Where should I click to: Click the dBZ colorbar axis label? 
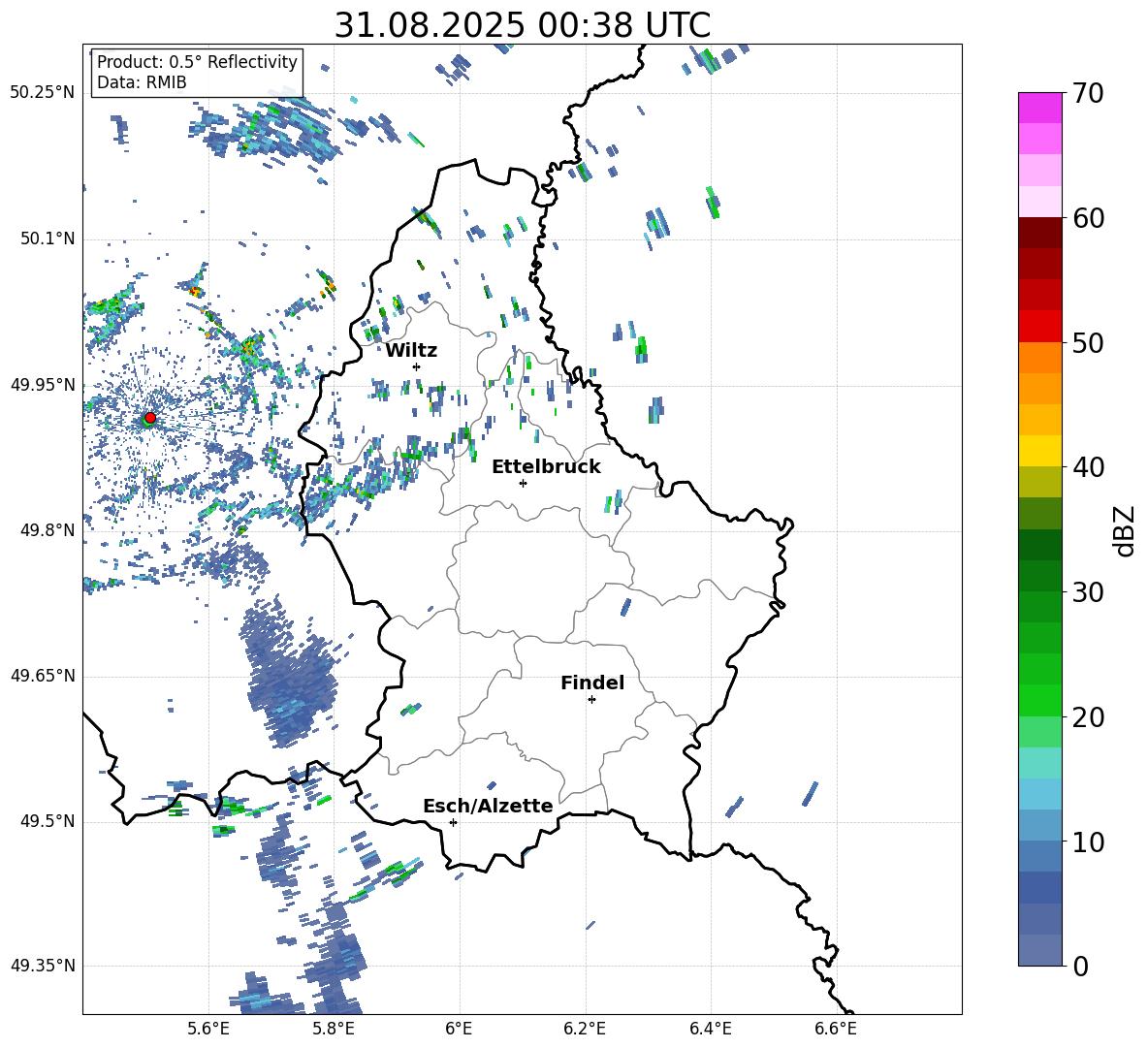pyautogui.click(x=1126, y=530)
